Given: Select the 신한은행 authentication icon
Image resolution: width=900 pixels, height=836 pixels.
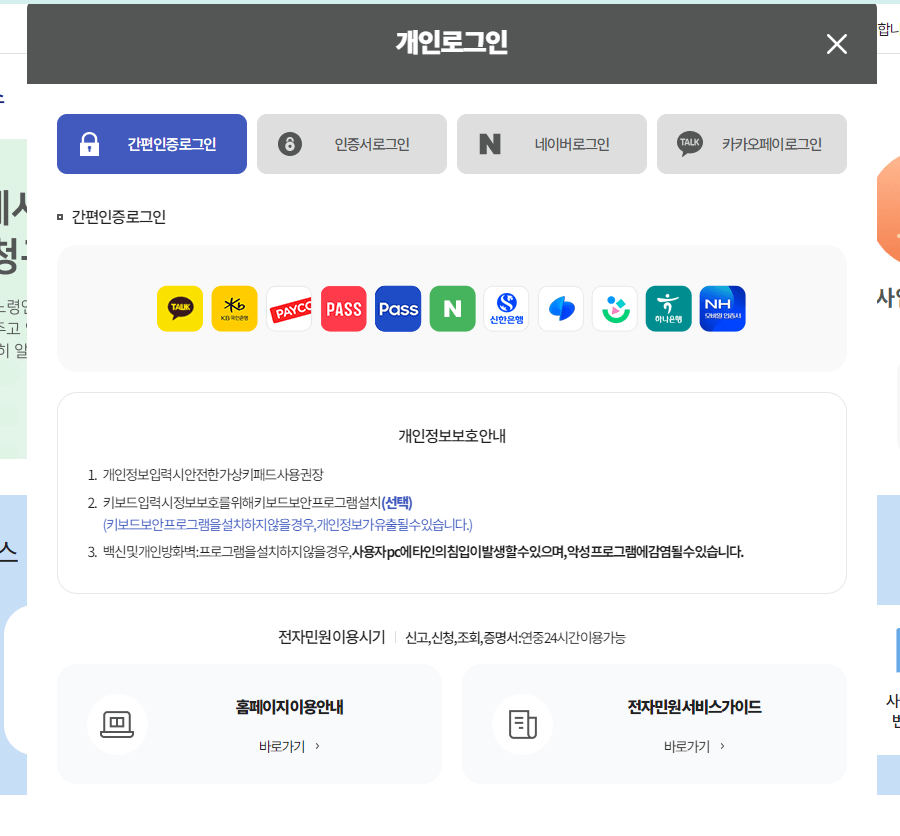Looking at the screenshot, I should click(x=506, y=308).
